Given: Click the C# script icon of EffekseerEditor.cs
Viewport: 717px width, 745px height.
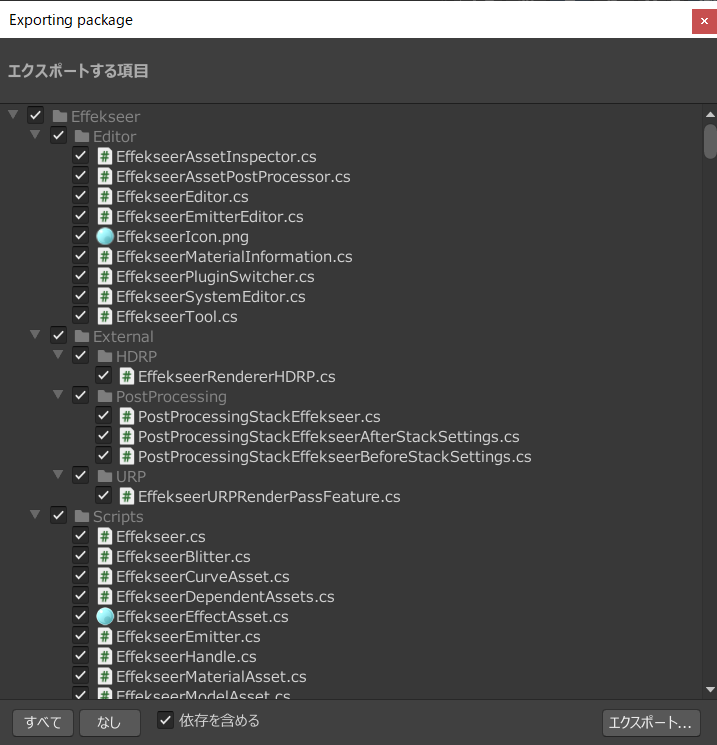Looking at the screenshot, I should click(105, 197).
